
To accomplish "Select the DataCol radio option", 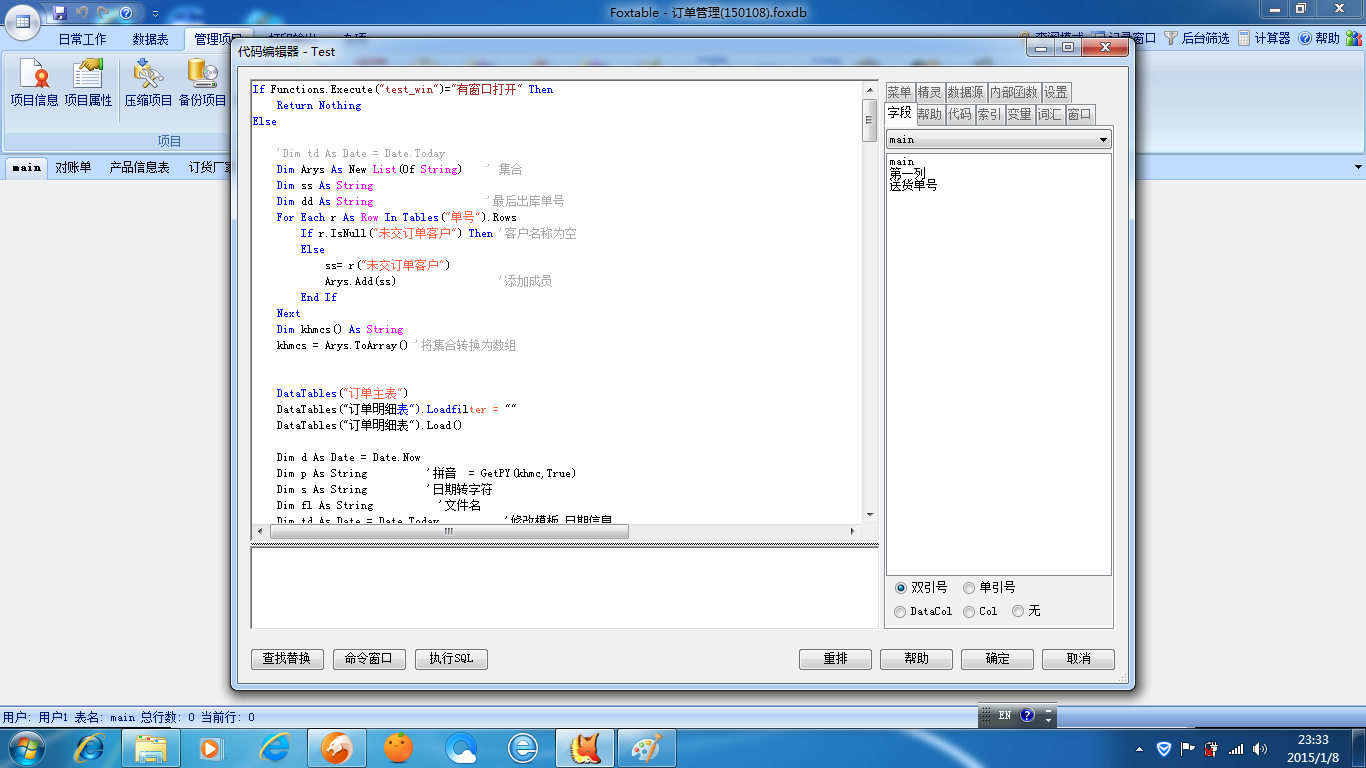I will 901,611.
